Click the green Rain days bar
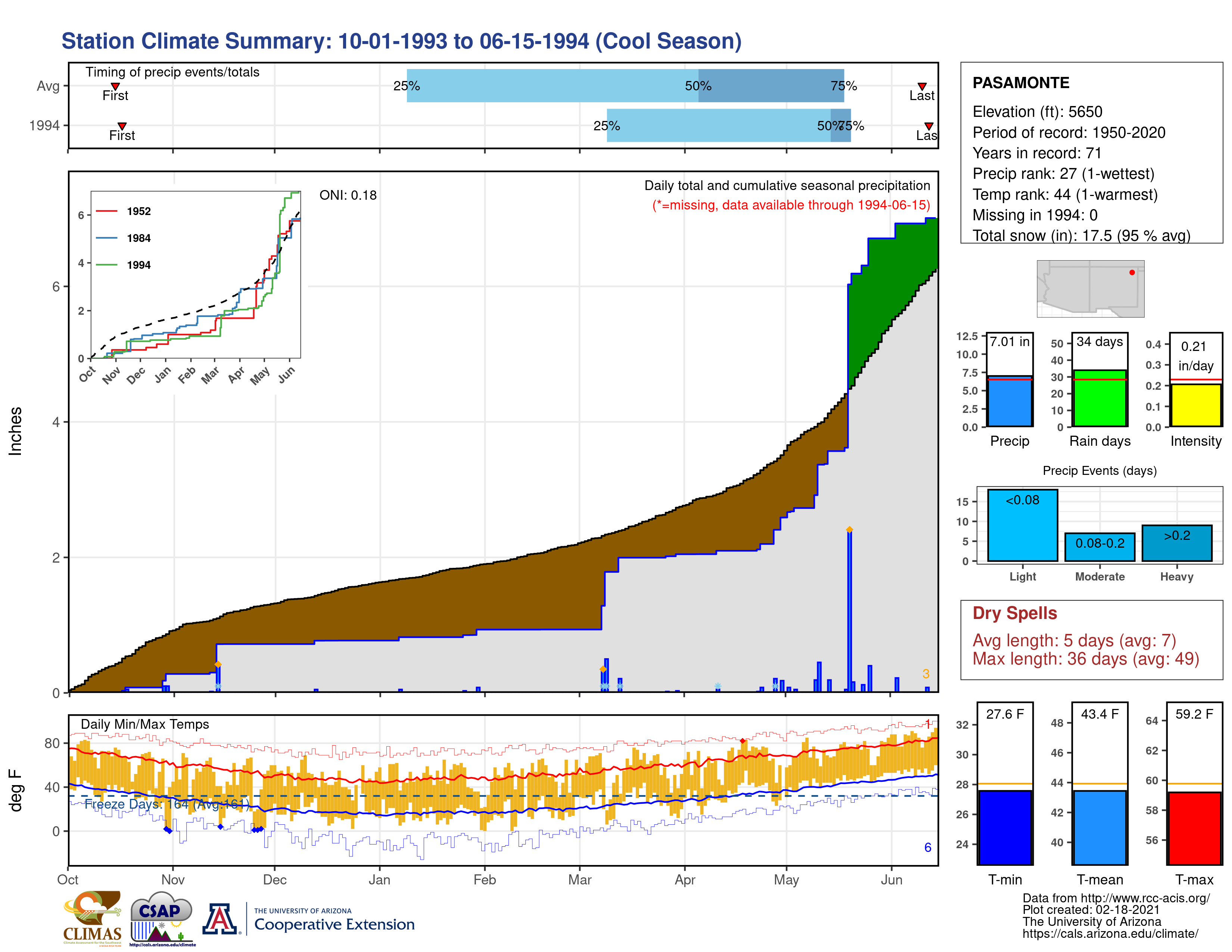 tap(1099, 398)
